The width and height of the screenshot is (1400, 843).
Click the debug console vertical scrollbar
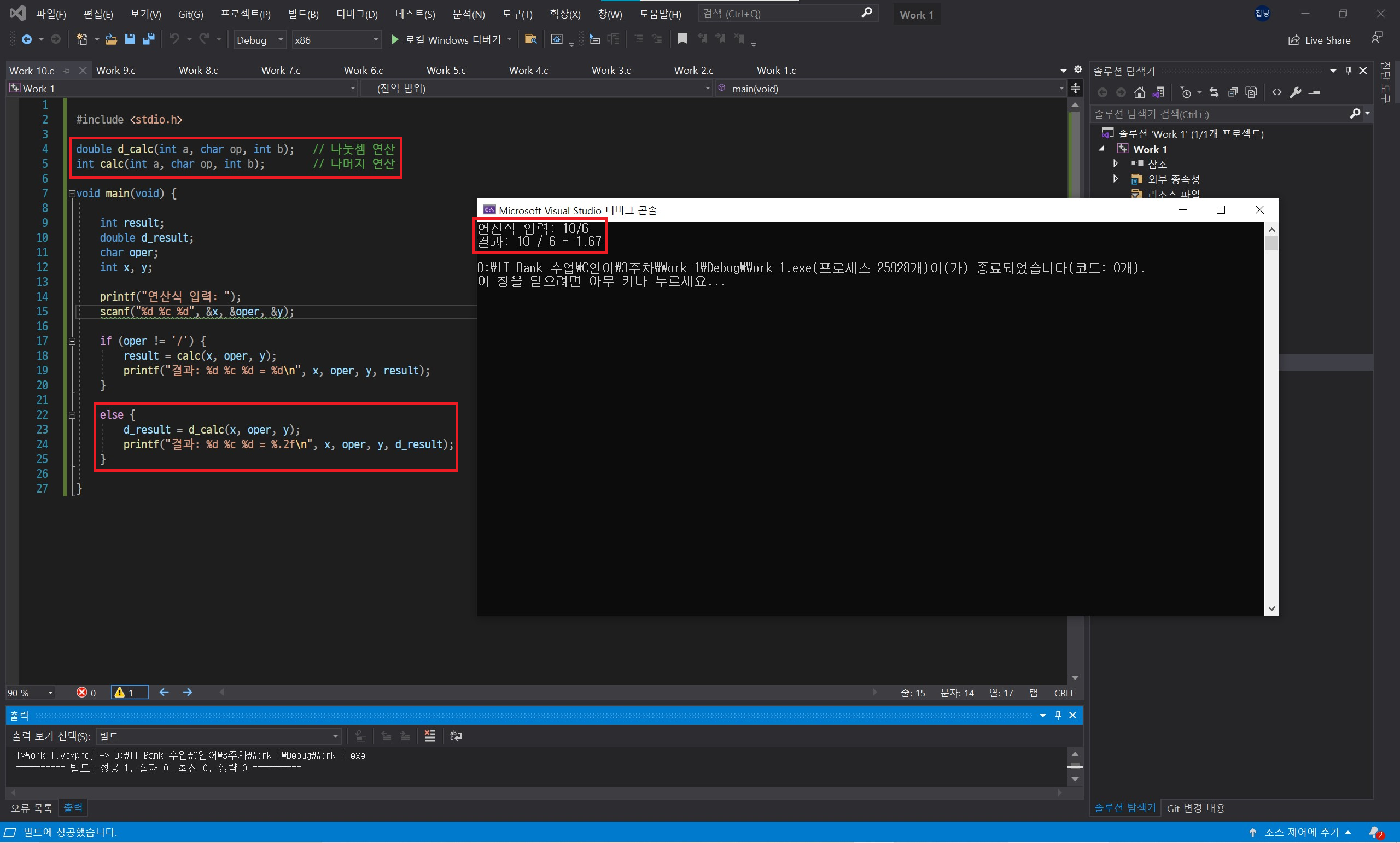(x=1271, y=420)
